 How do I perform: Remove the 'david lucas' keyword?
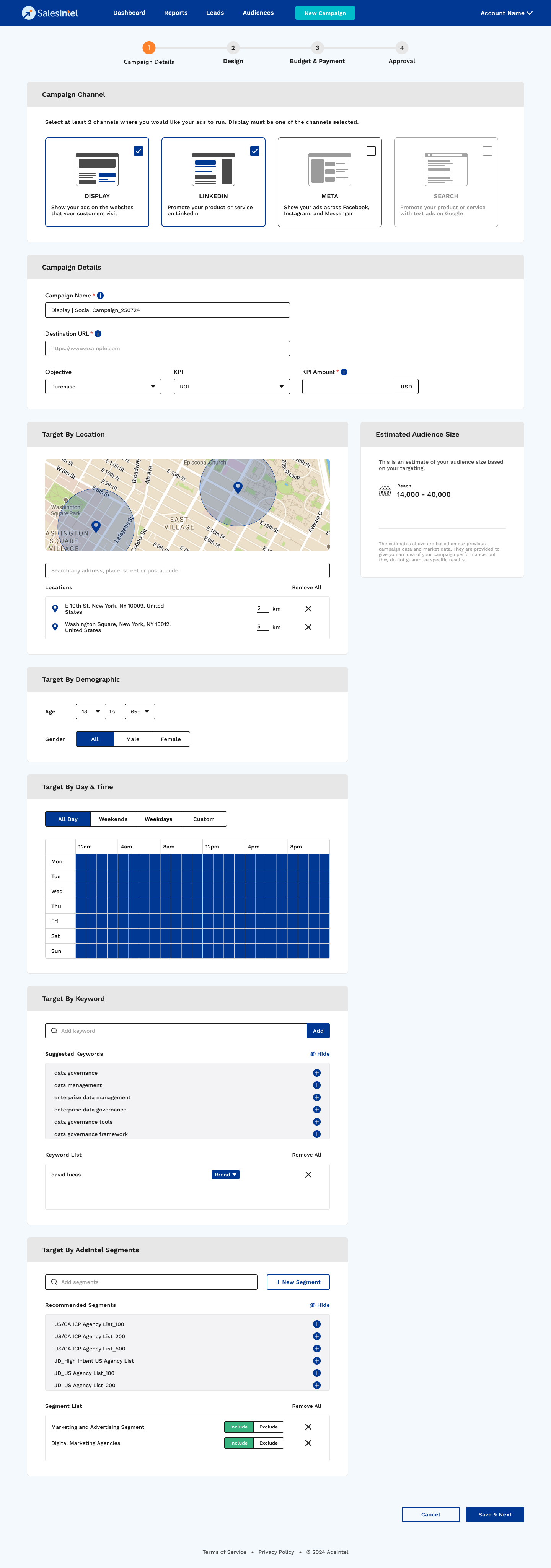(x=308, y=1175)
